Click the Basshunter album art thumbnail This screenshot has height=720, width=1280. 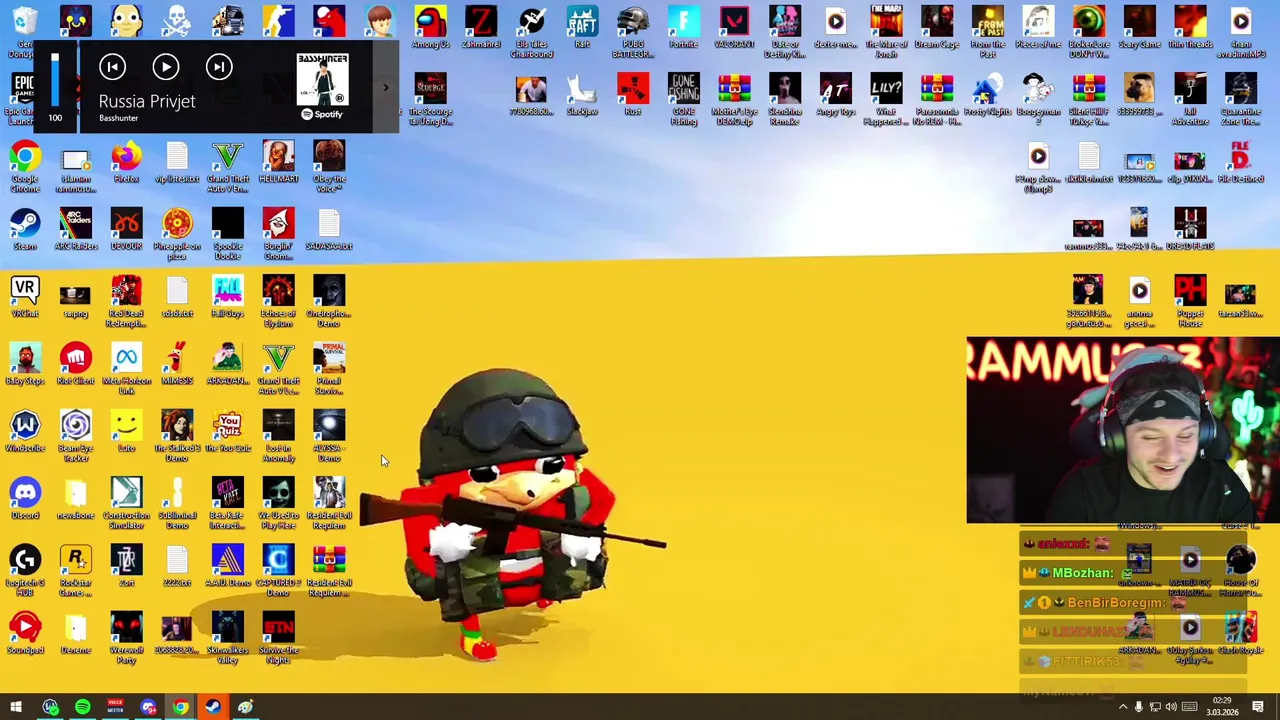322,80
